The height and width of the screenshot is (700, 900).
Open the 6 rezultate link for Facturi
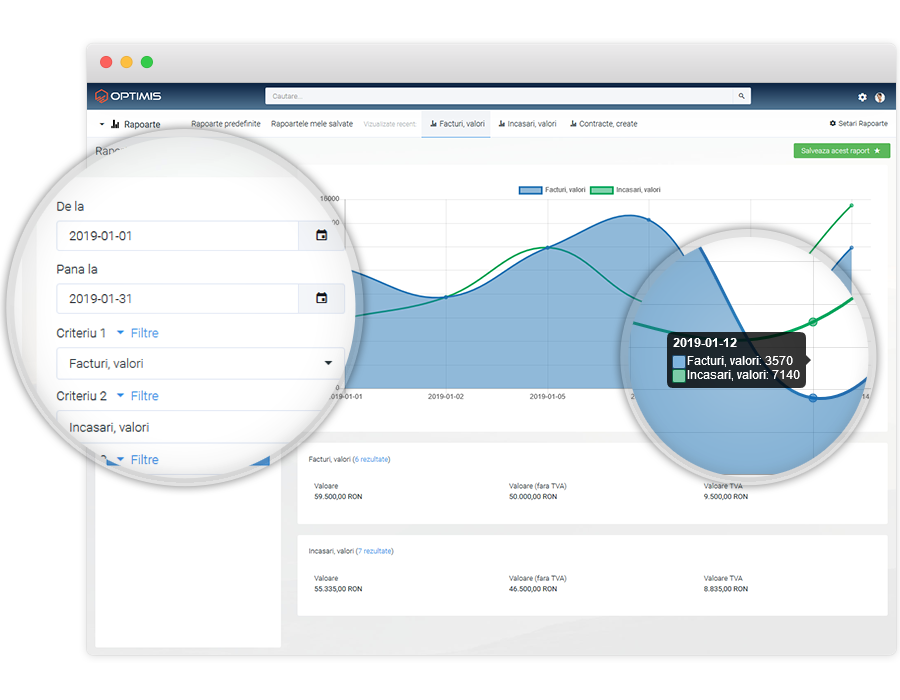373,460
